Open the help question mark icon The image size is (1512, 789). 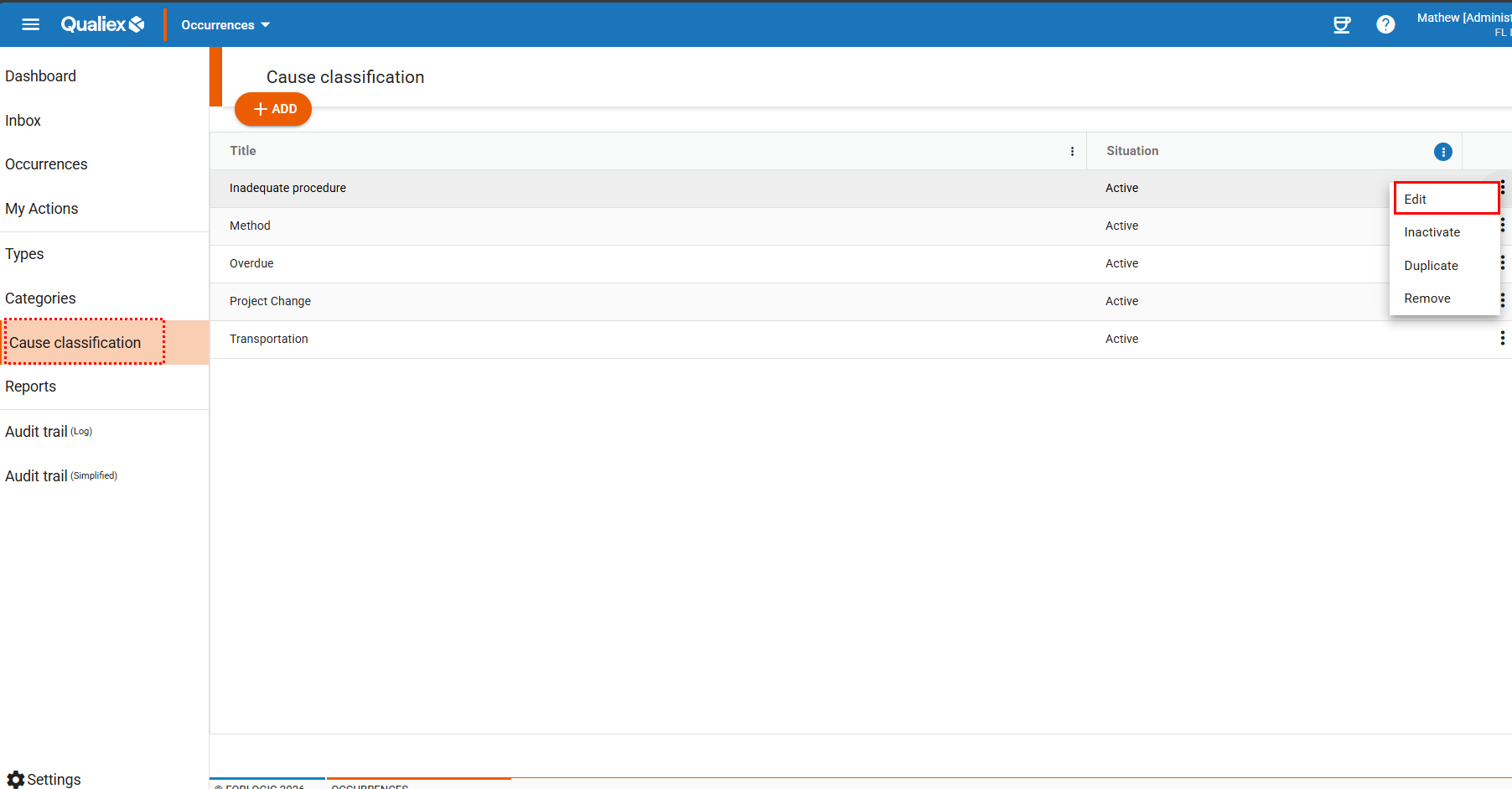1385,24
